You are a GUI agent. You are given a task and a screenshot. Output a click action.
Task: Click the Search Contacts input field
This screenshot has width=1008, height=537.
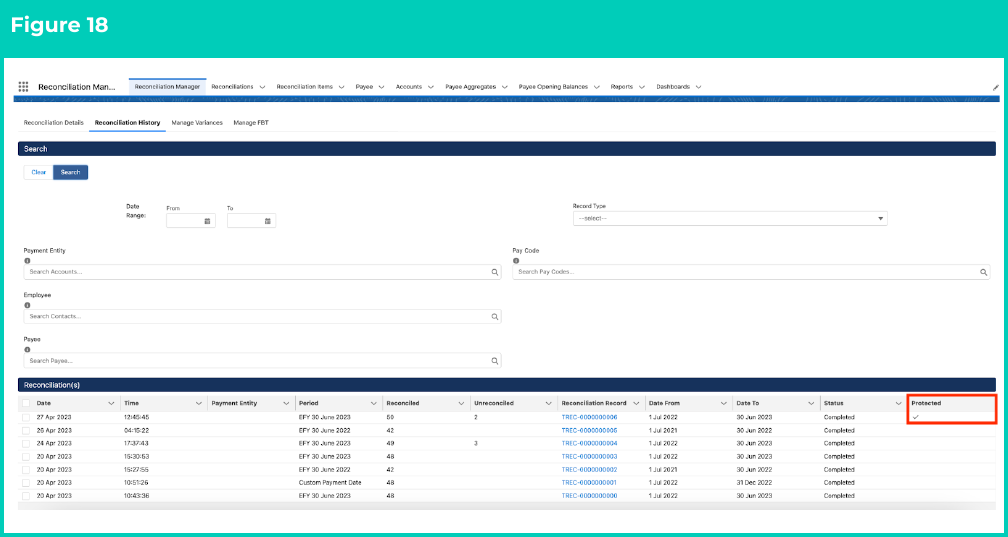click(x=262, y=316)
